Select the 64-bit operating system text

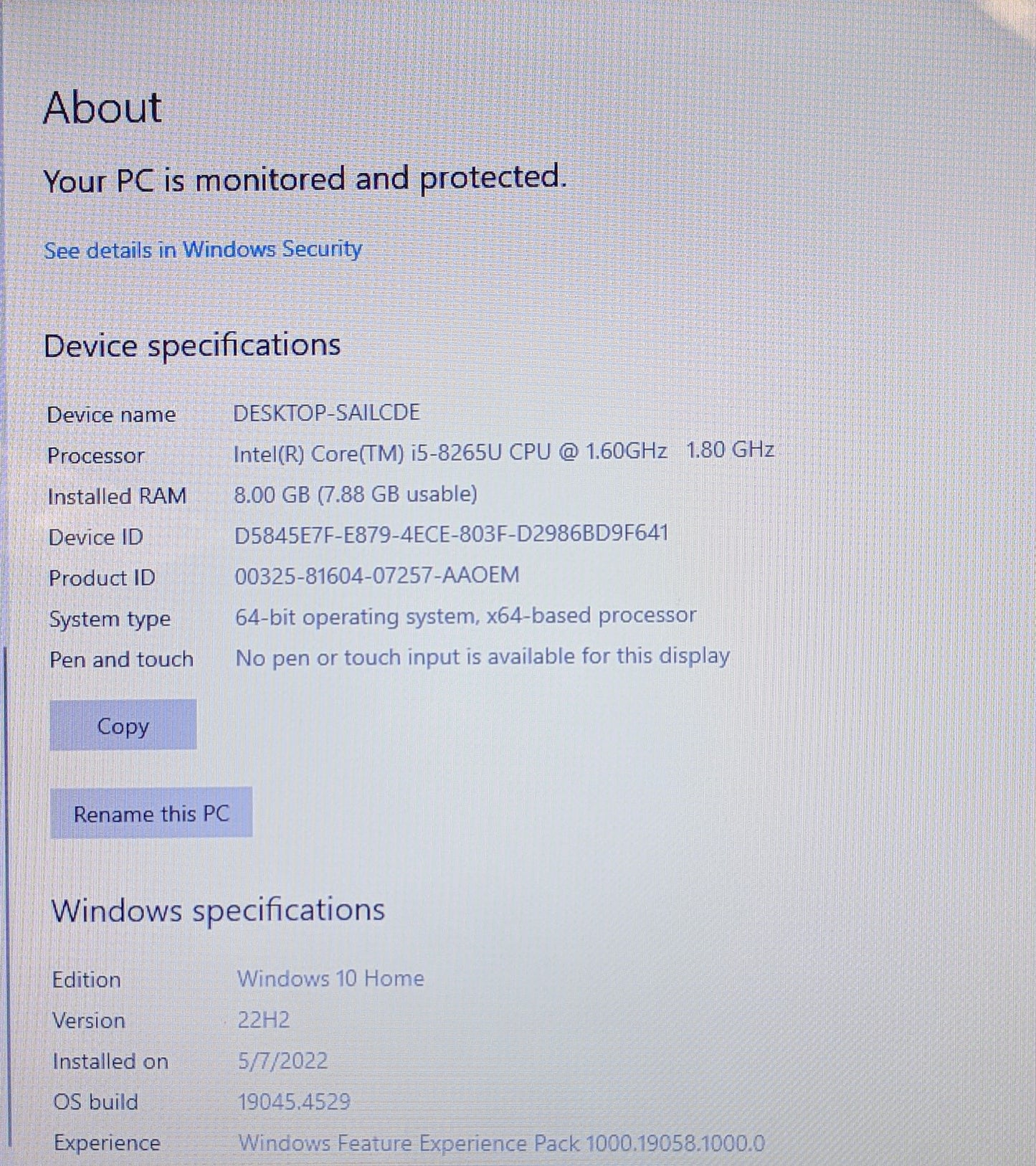click(x=466, y=616)
